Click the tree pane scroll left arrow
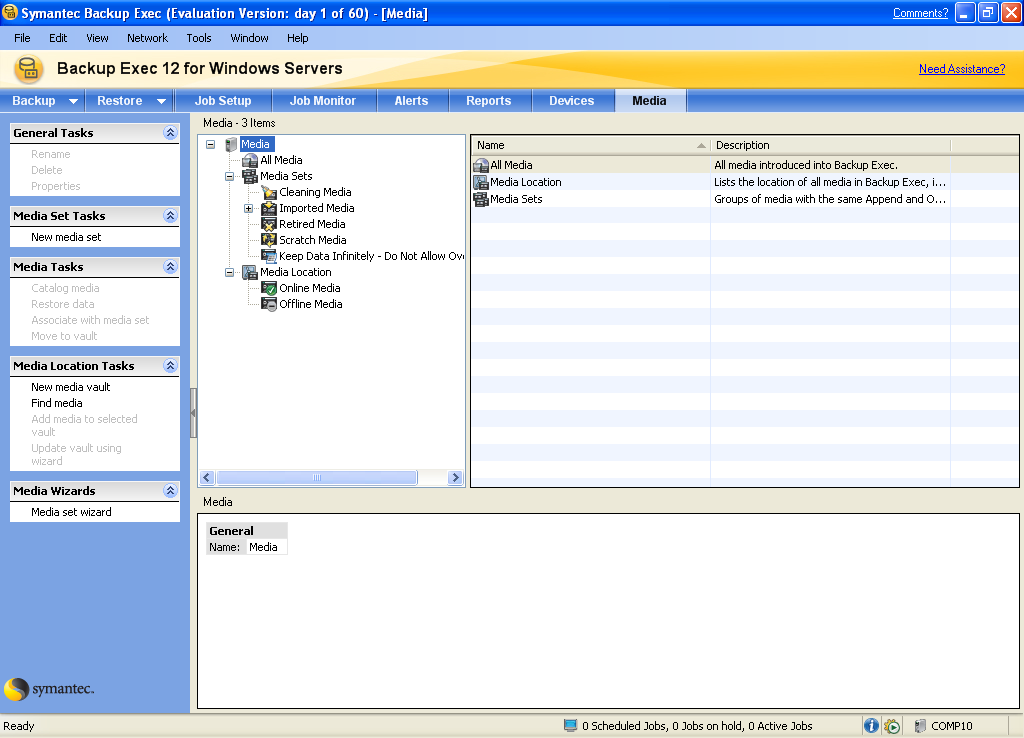The width and height of the screenshot is (1024, 738). coord(207,477)
